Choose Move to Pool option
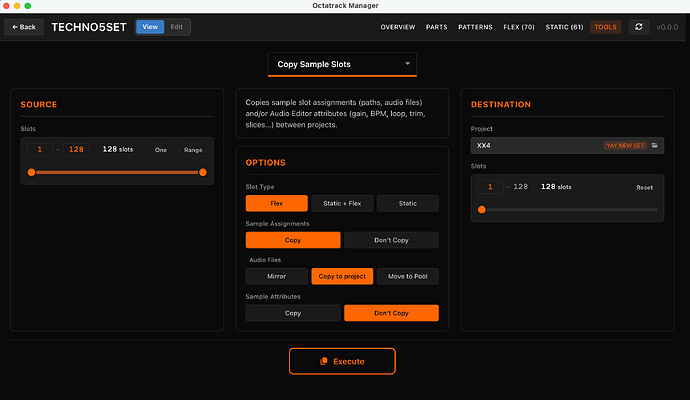The height and width of the screenshot is (400, 690). click(407, 276)
